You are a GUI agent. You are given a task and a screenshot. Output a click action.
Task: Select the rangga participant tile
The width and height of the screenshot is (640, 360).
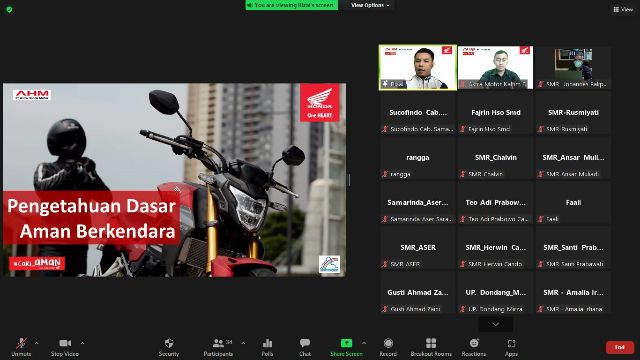pos(418,158)
